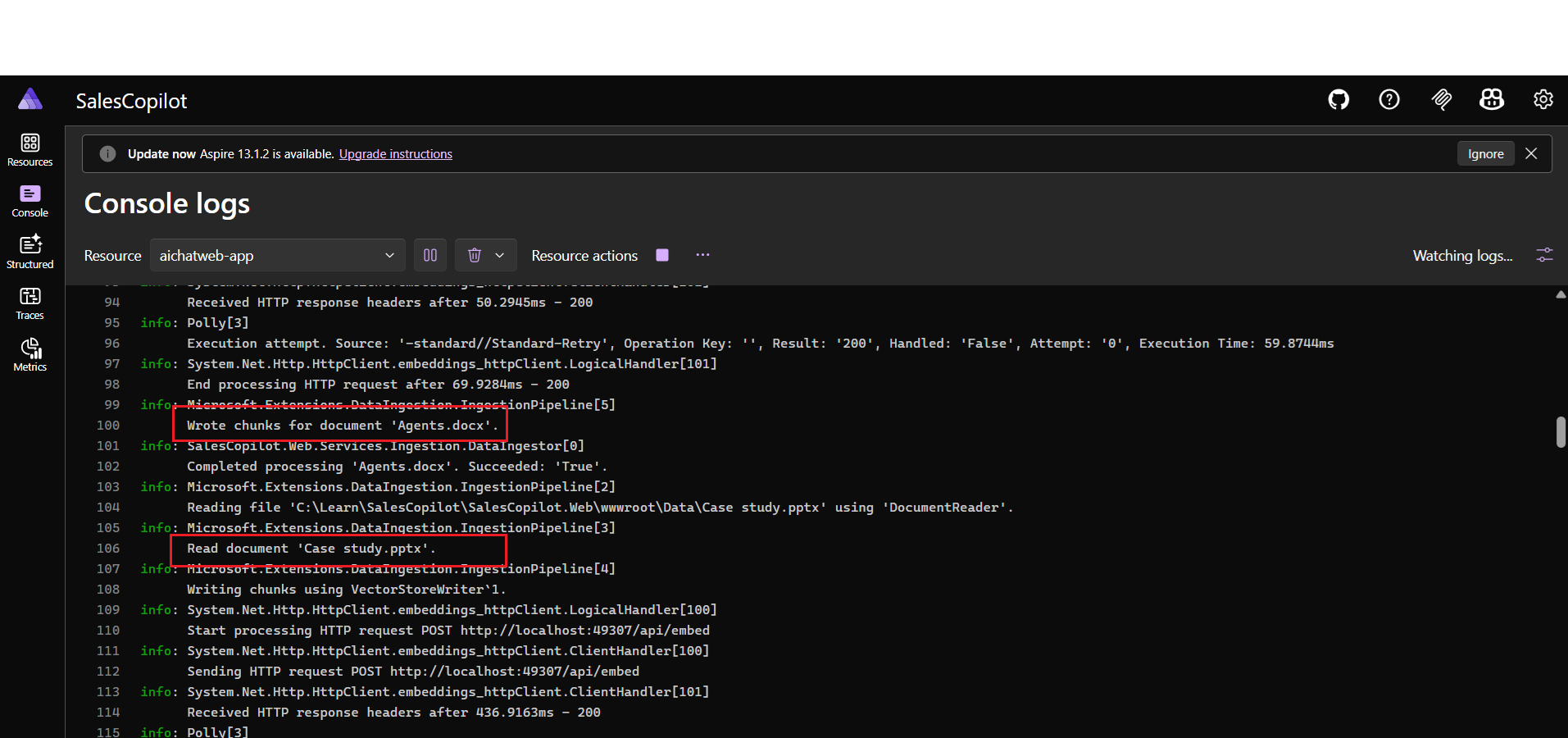Select the Traces icon in sidebar
This screenshot has height=738, width=1568.
point(30,303)
